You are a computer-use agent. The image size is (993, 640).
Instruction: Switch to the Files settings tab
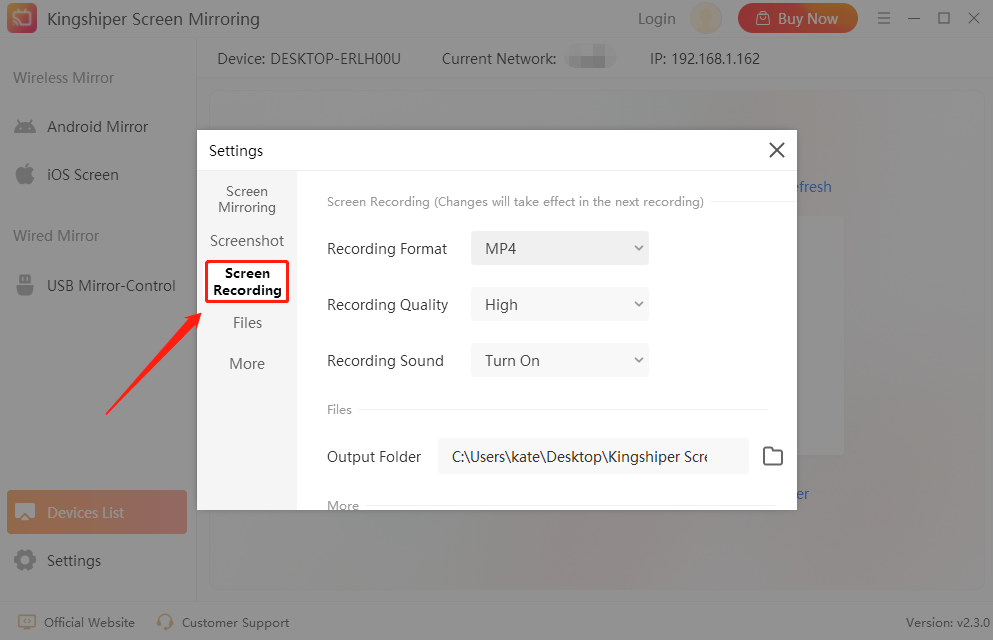pos(247,323)
